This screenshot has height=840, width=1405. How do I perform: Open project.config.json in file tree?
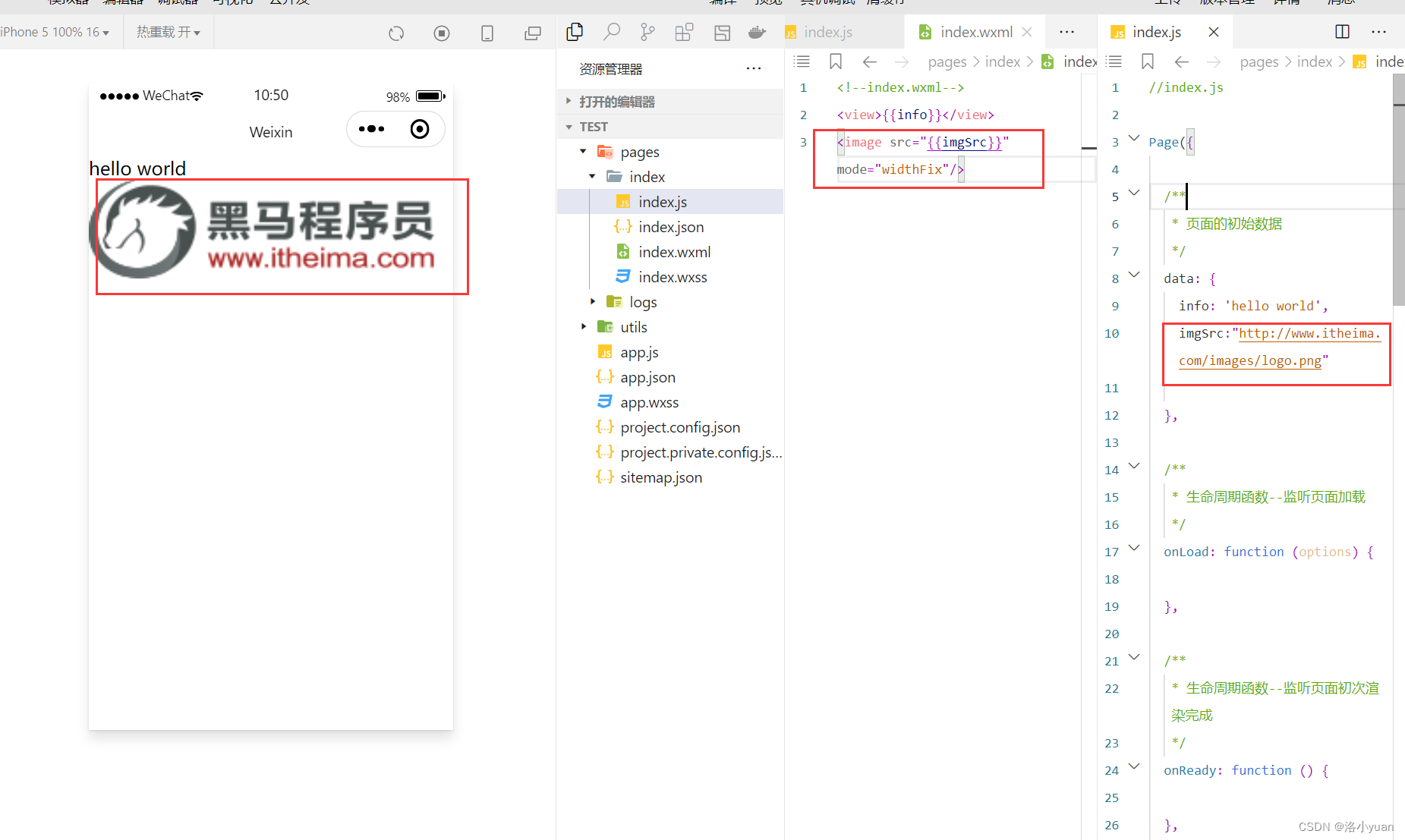[670, 427]
